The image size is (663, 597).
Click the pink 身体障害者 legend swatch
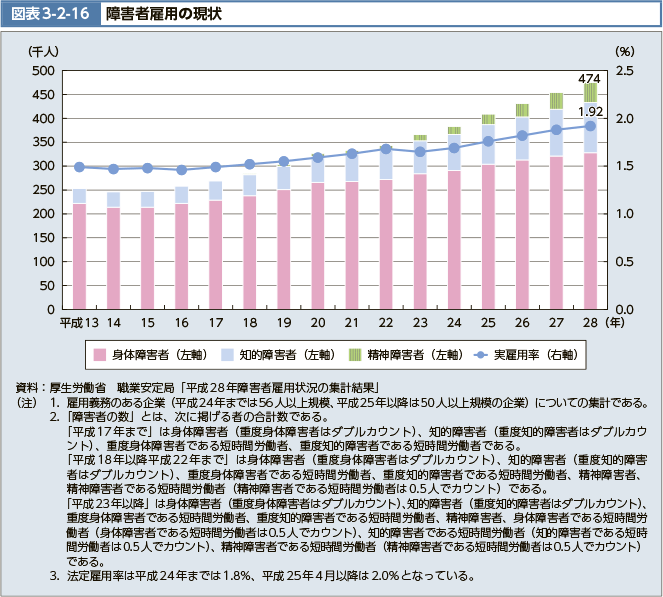(x=100, y=354)
